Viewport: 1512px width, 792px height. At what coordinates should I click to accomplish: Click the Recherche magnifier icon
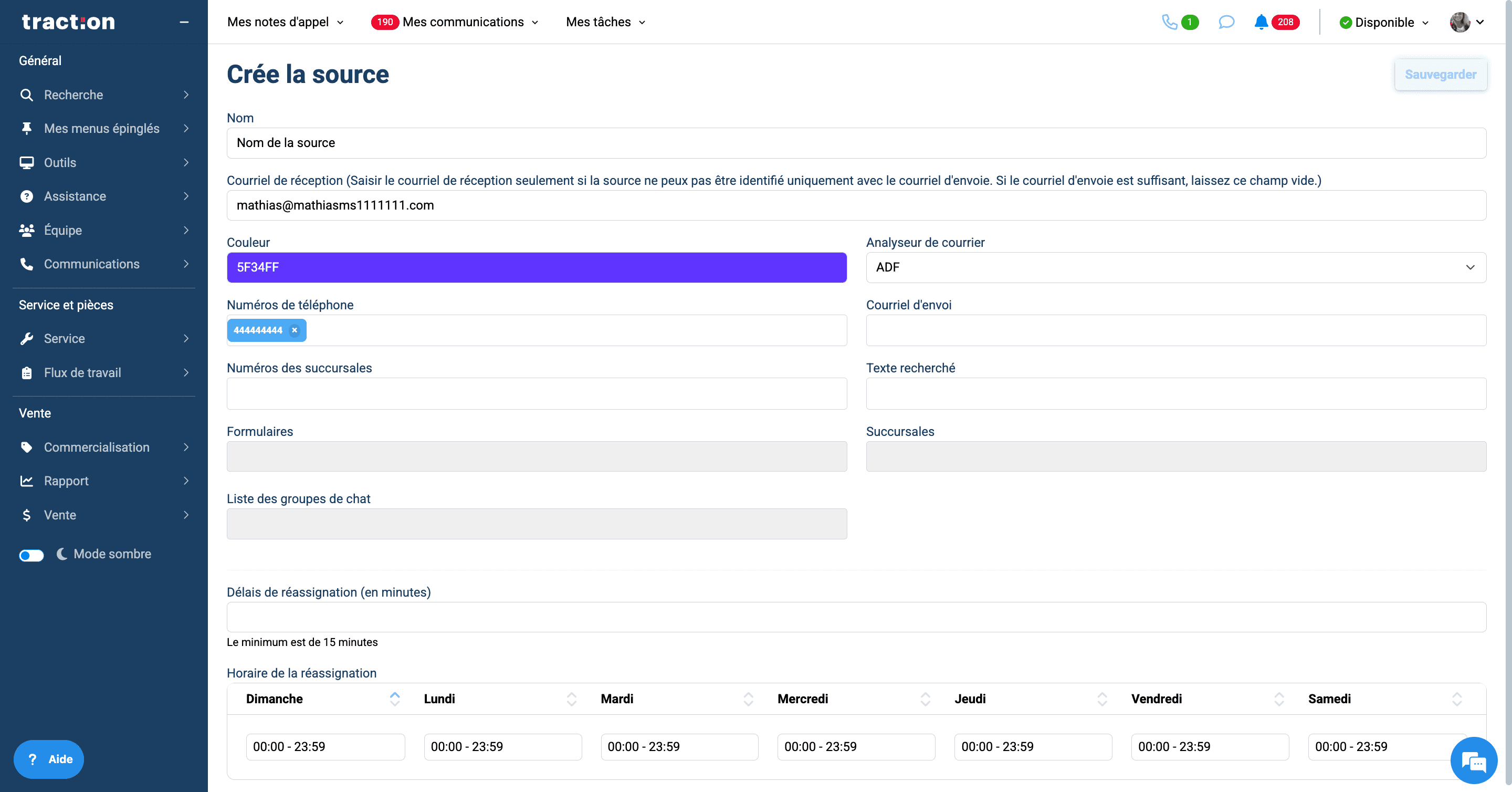26,95
